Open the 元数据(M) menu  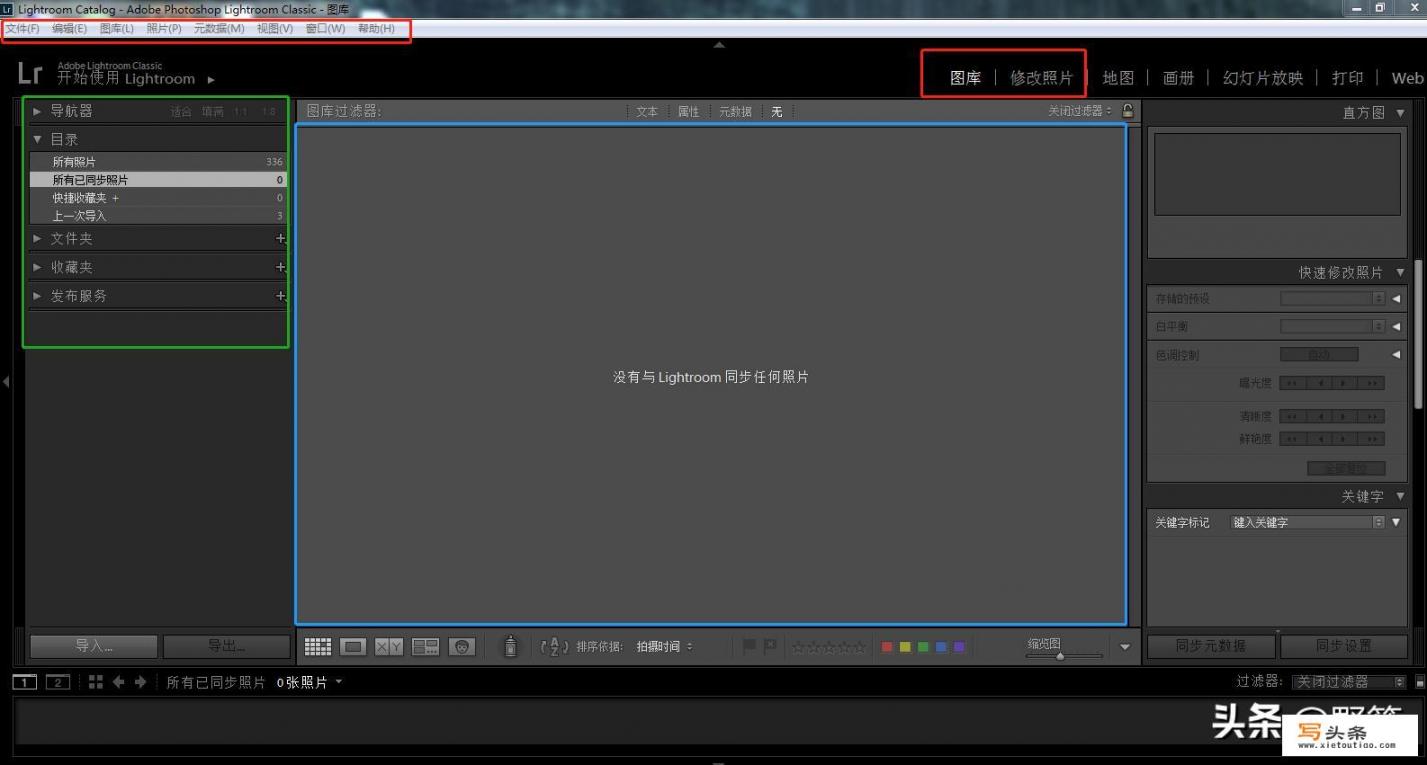[x=219, y=29]
